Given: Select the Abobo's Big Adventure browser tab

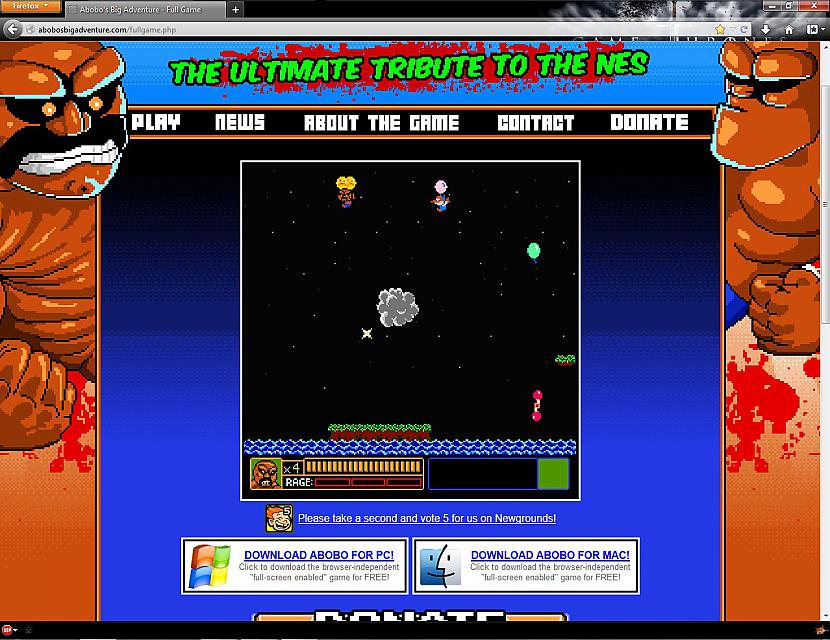Looking at the screenshot, I should click(145, 10).
